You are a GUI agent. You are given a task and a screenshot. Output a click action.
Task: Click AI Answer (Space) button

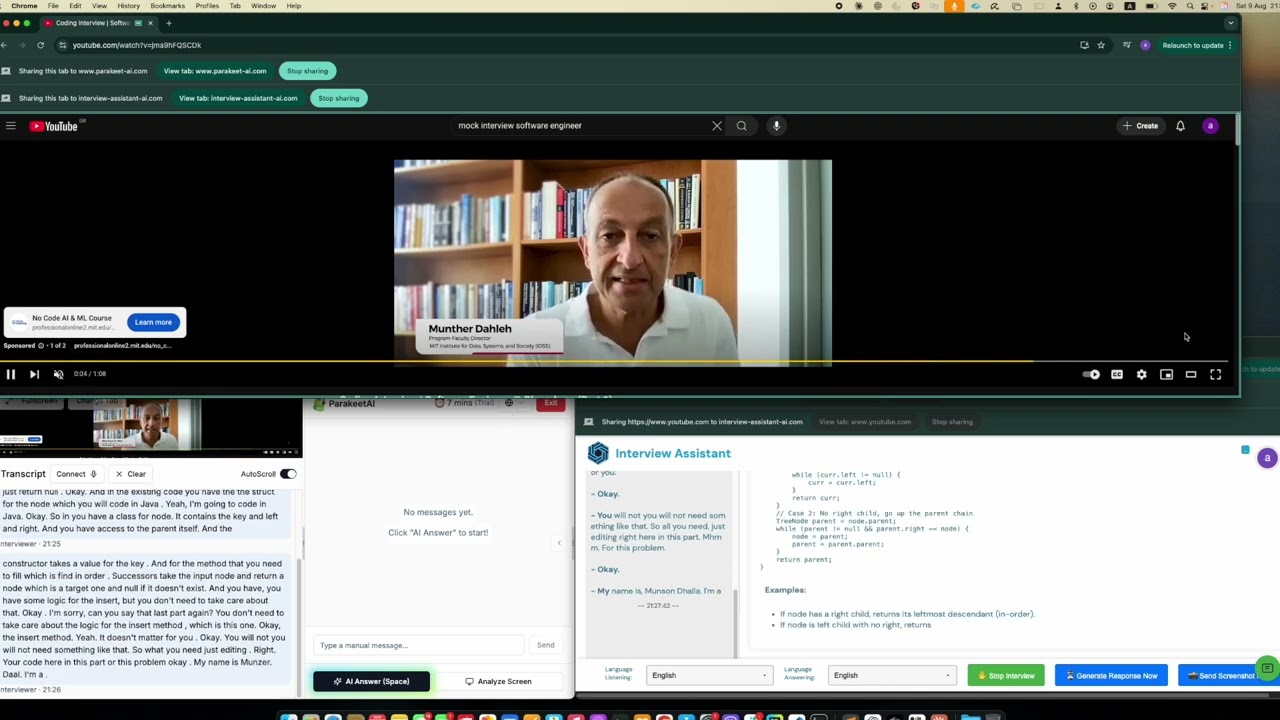[371, 681]
